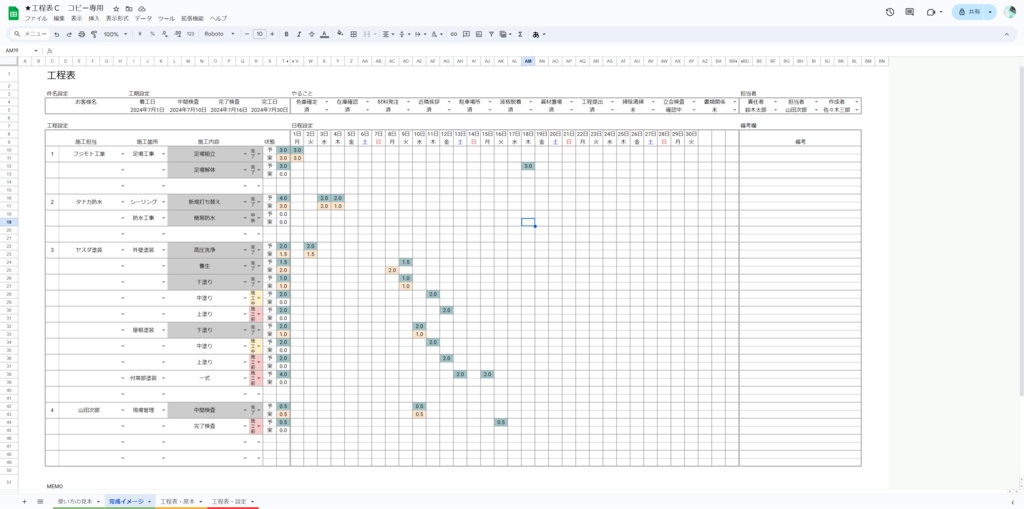Open the 編集 menu
This screenshot has height=509, width=1024.
pyautogui.click(x=59, y=19)
